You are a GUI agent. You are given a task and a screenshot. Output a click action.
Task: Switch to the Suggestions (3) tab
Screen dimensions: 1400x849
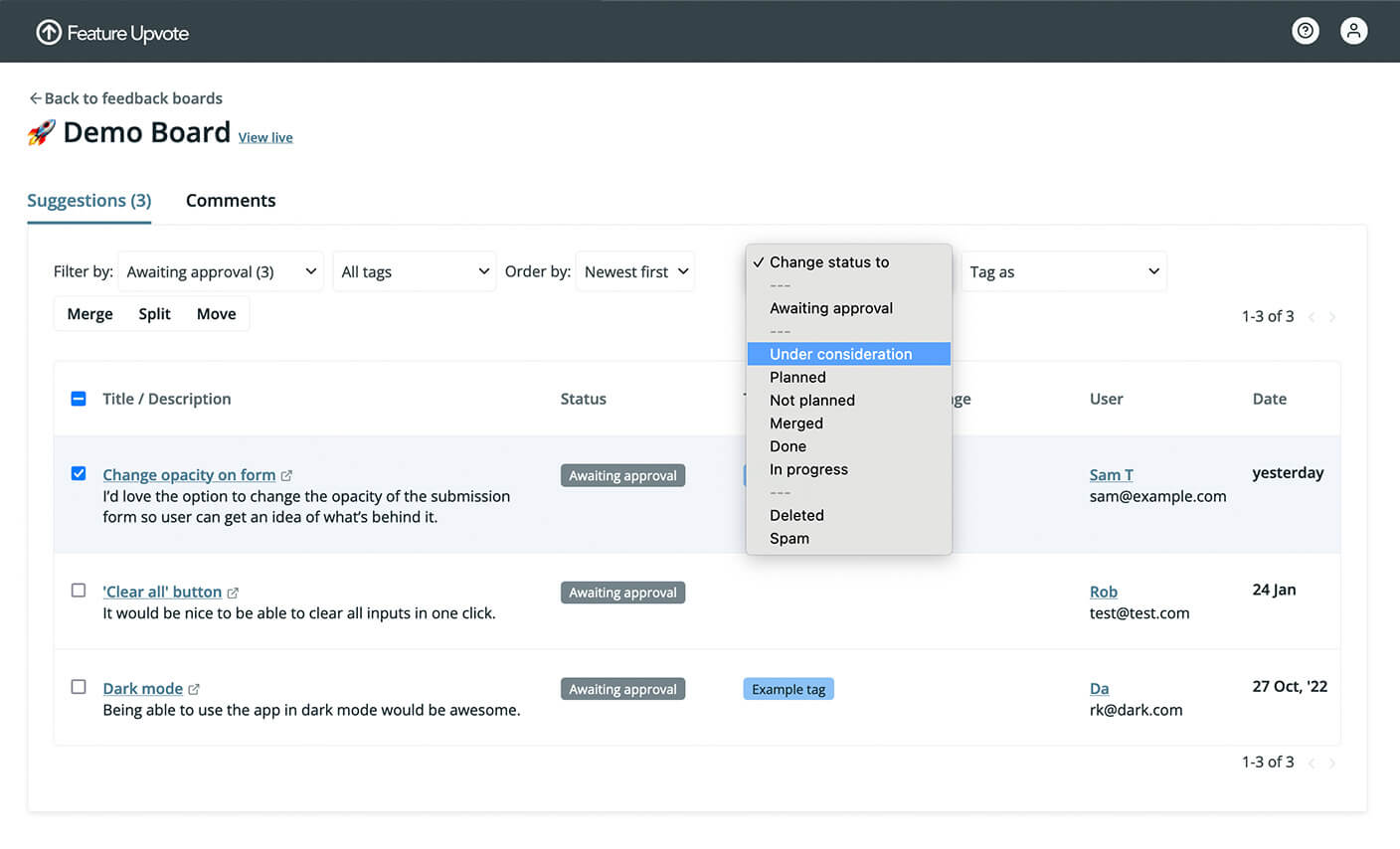[x=89, y=201]
